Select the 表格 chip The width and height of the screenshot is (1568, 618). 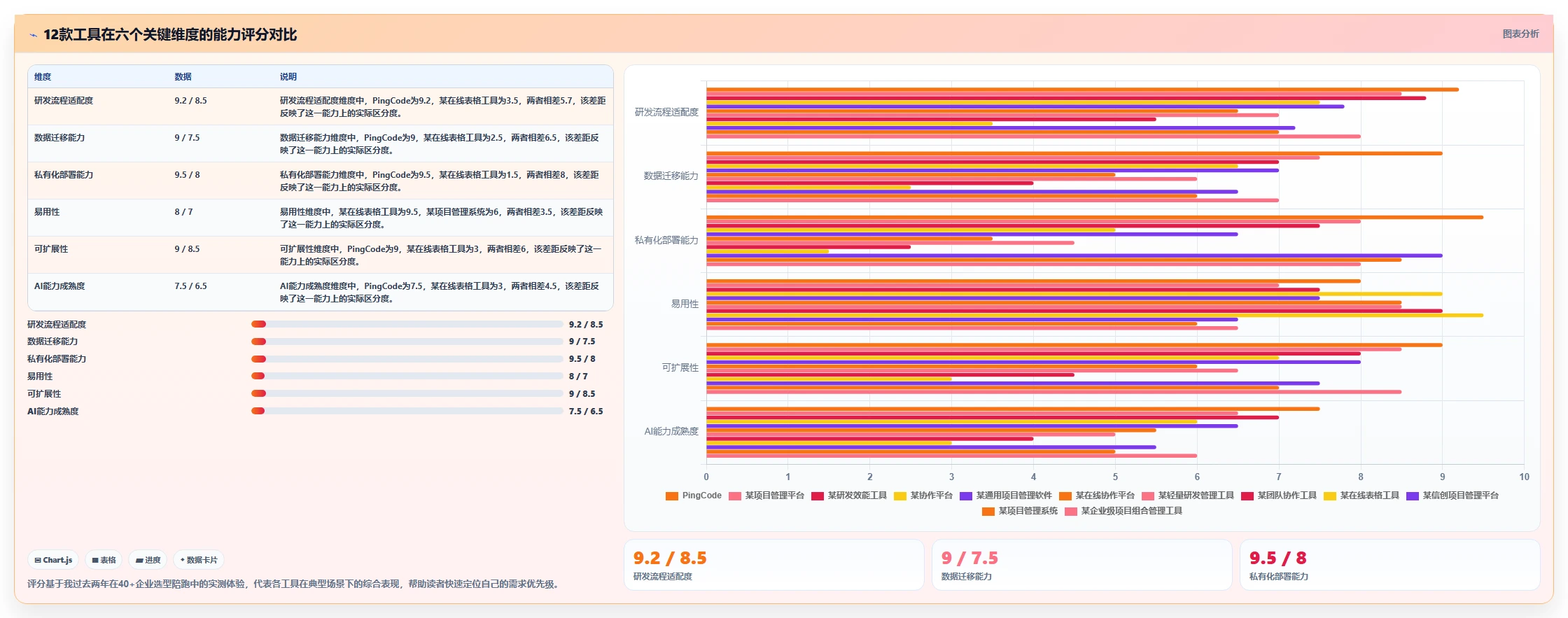pos(104,560)
